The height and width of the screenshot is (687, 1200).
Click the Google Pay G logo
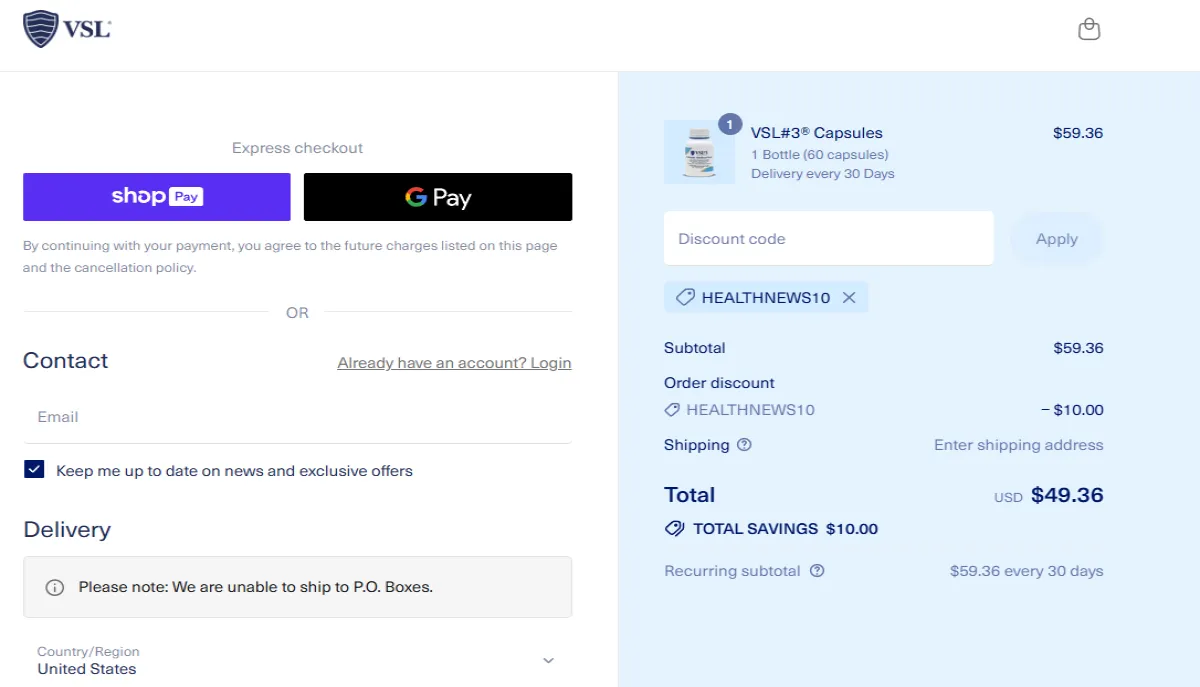pyautogui.click(x=416, y=197)
